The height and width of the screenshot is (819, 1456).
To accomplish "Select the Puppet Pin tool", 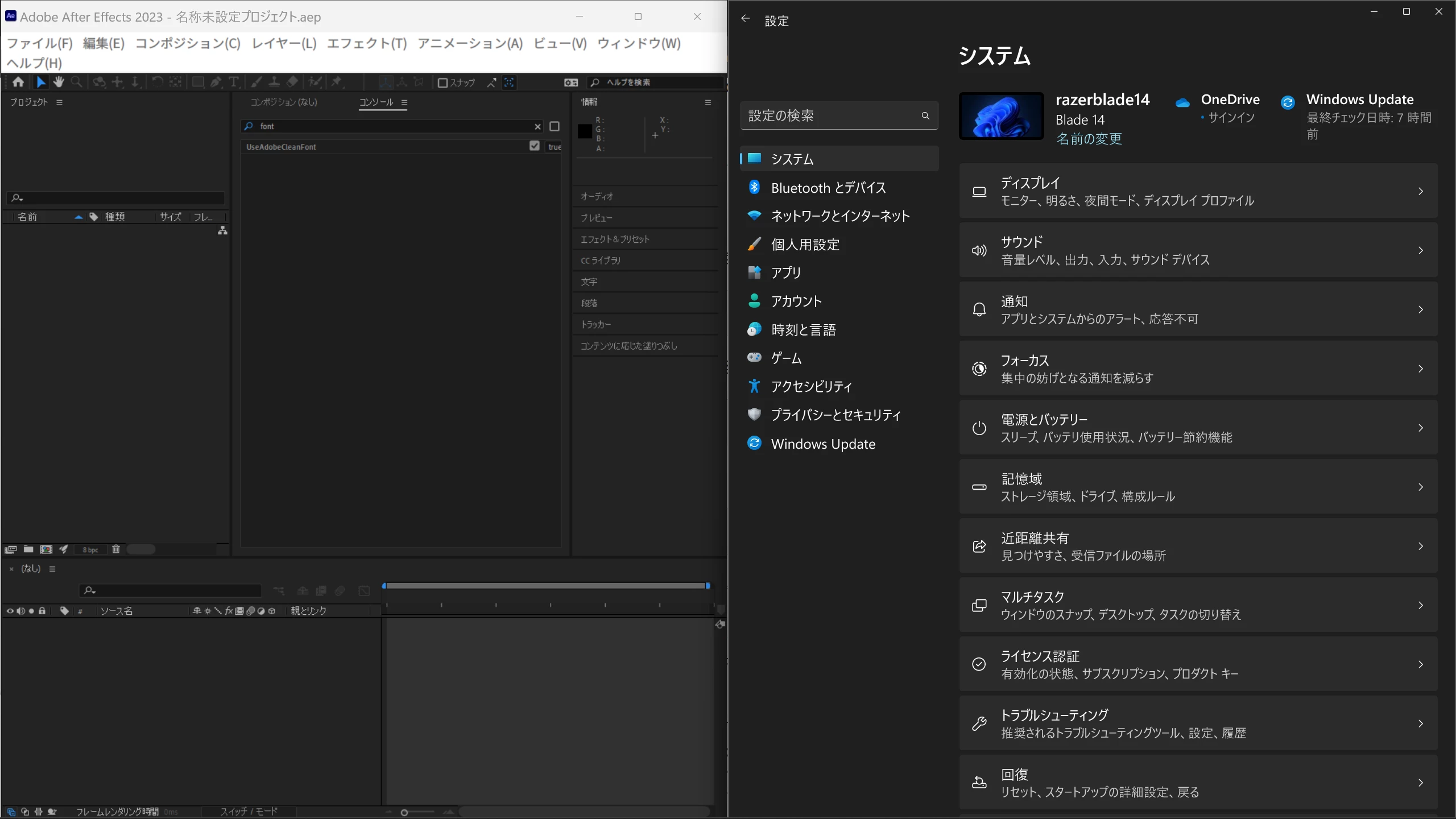I will click(x=337, y=82).
